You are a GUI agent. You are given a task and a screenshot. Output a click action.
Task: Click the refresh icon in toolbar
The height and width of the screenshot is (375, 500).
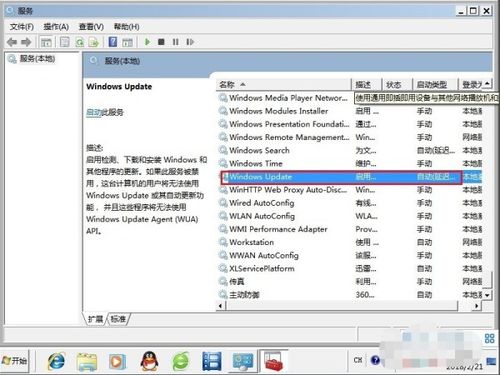(x=79, y=42)
